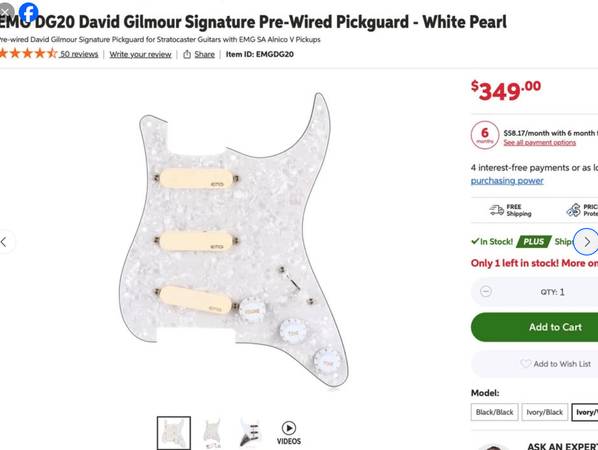Select the third guitar thumbnail
The width and height of the screenshot is (598, 450).
[x=250, y=433]
